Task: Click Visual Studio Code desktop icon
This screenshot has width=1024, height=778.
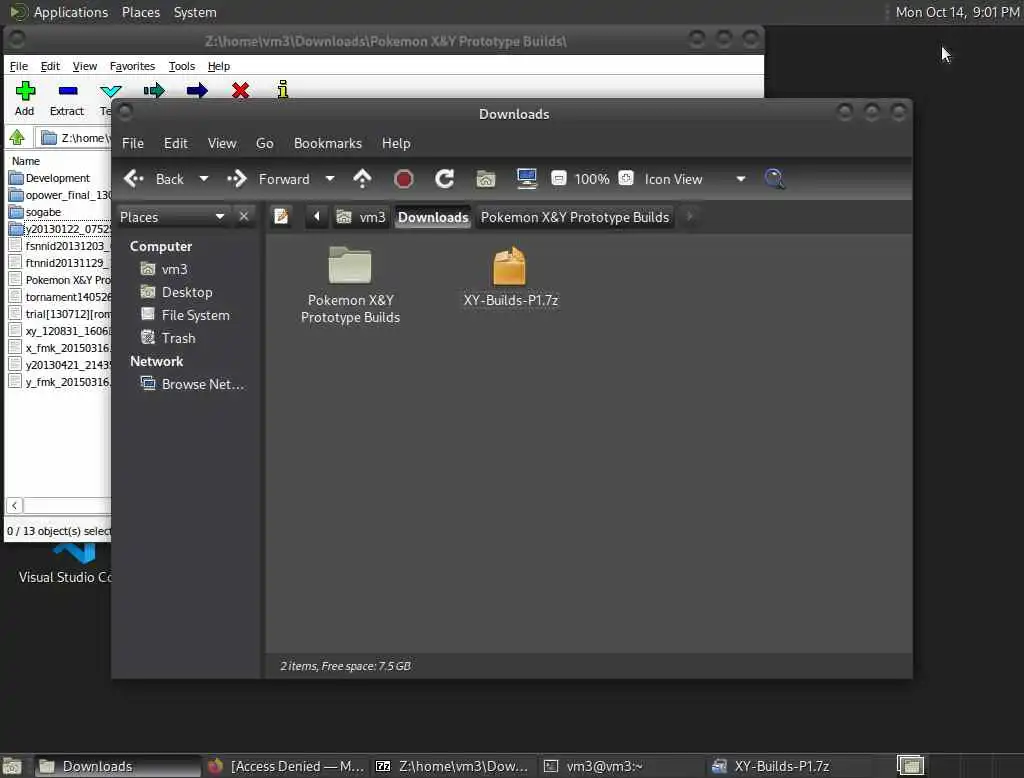Action: (65, 565)
